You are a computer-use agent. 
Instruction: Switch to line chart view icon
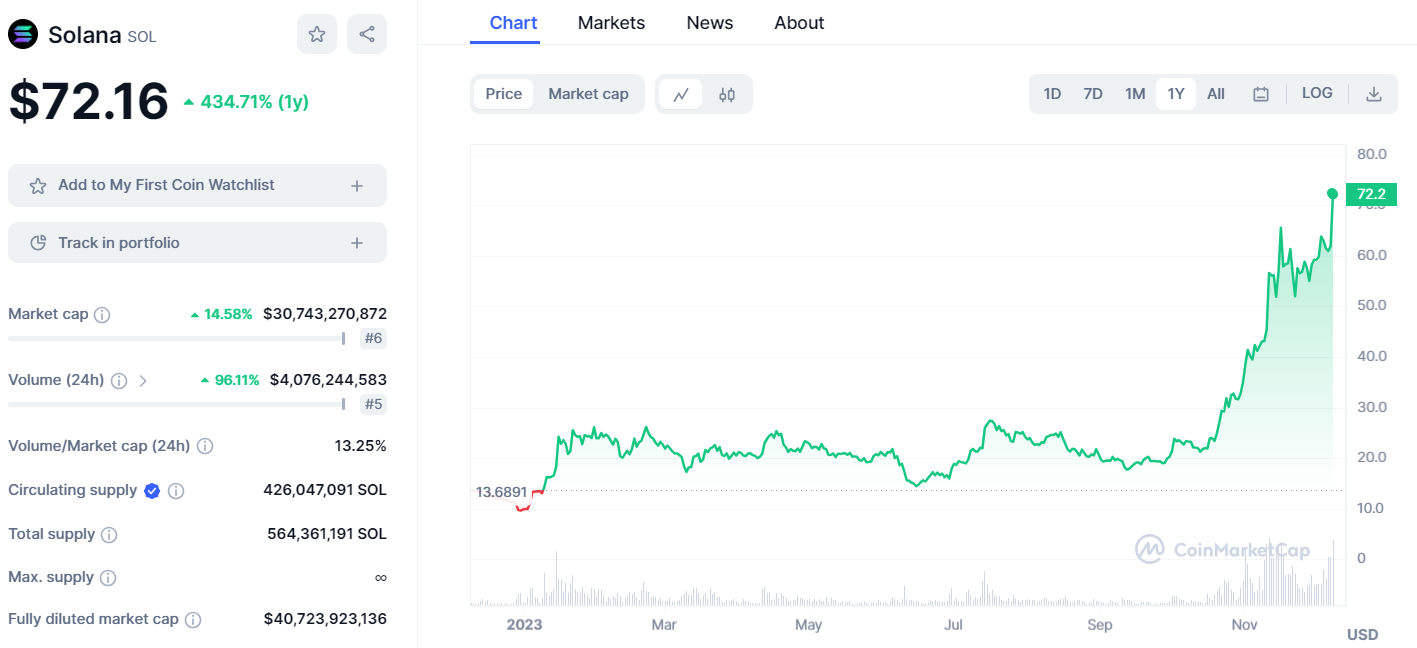(x=681, y=94)
